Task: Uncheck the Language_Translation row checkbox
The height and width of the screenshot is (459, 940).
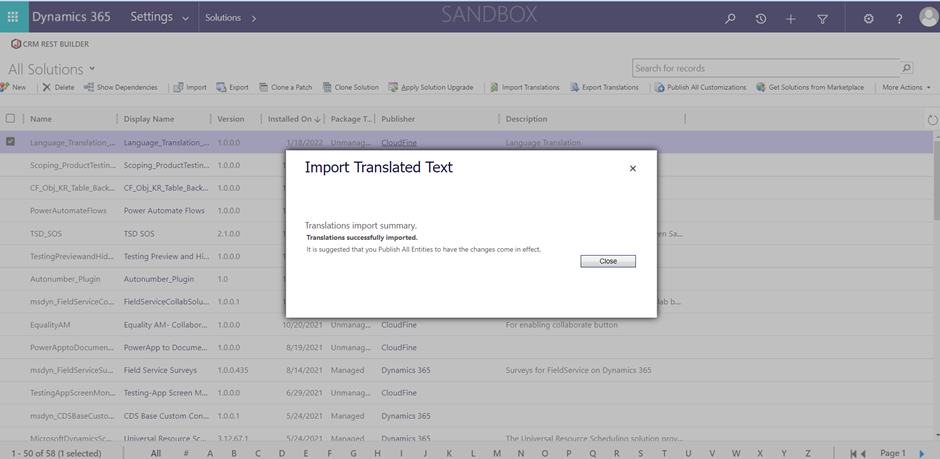Action: (x=10, y=142)
